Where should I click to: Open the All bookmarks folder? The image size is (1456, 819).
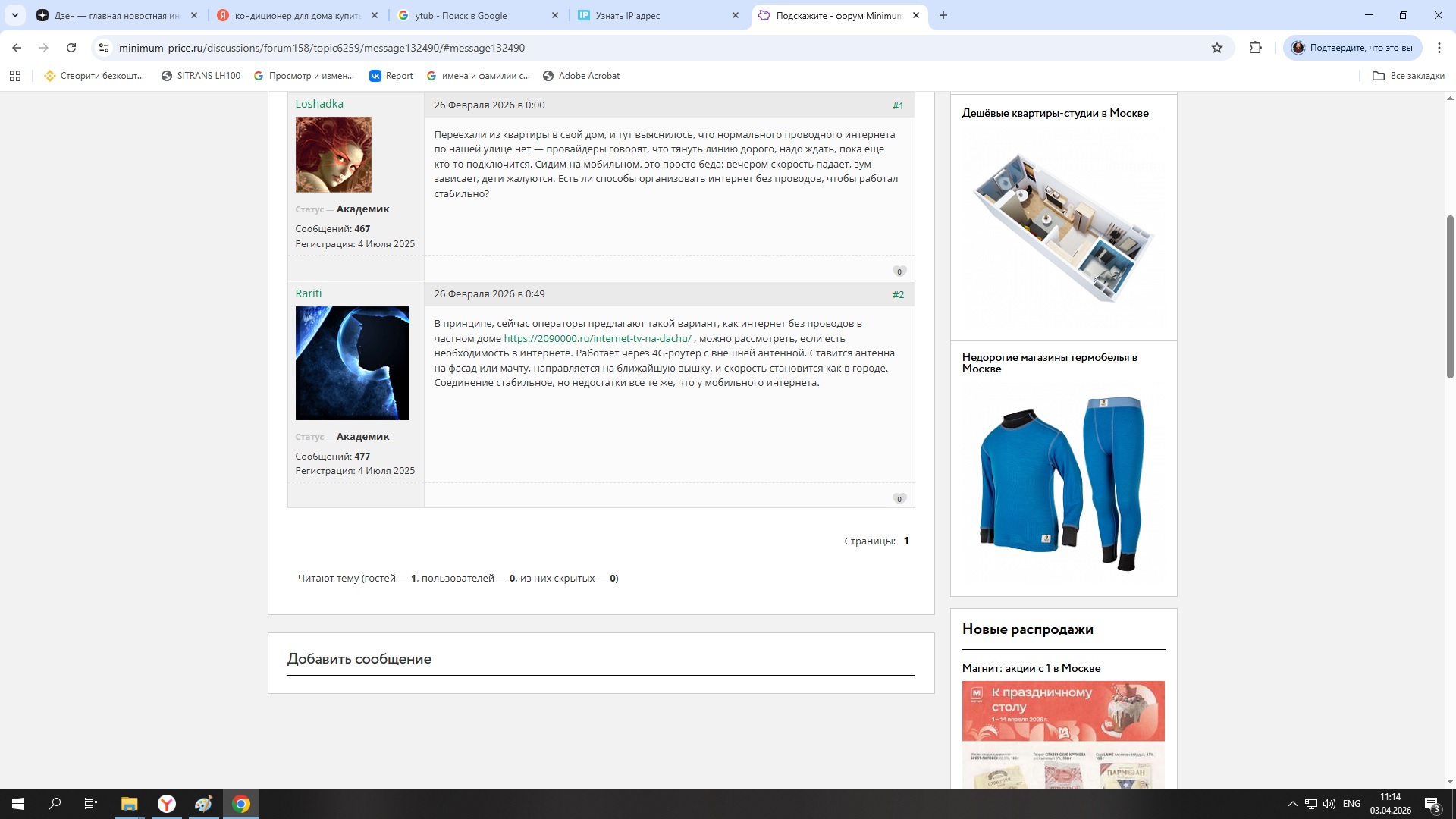1408,76
